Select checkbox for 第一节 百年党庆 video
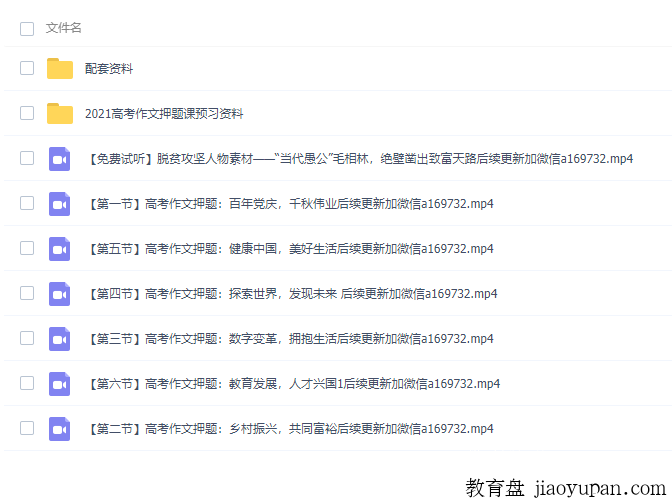Image resolution: width=672 pixels, height=503 pixels. tap(27, 204)
